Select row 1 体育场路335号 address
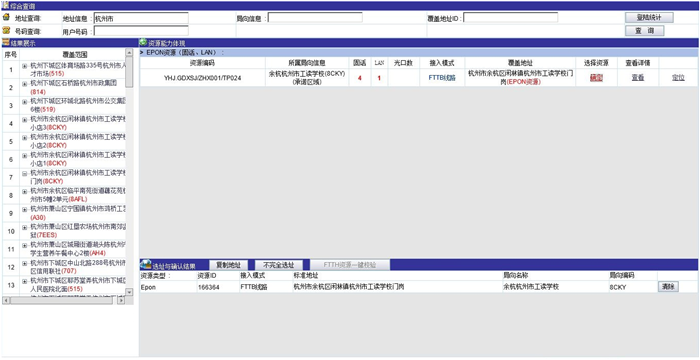Viewport: 700px width, 360px height. click(x=79, y=70)
